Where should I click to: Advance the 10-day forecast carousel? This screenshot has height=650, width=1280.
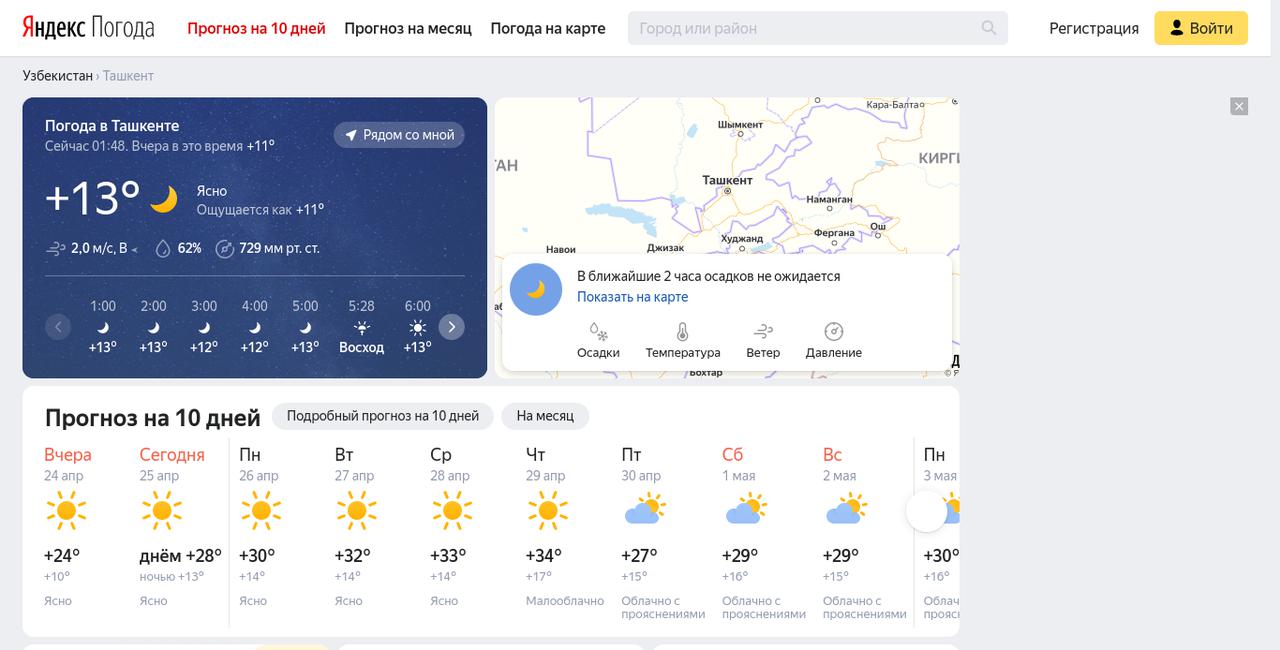point(926,511)
